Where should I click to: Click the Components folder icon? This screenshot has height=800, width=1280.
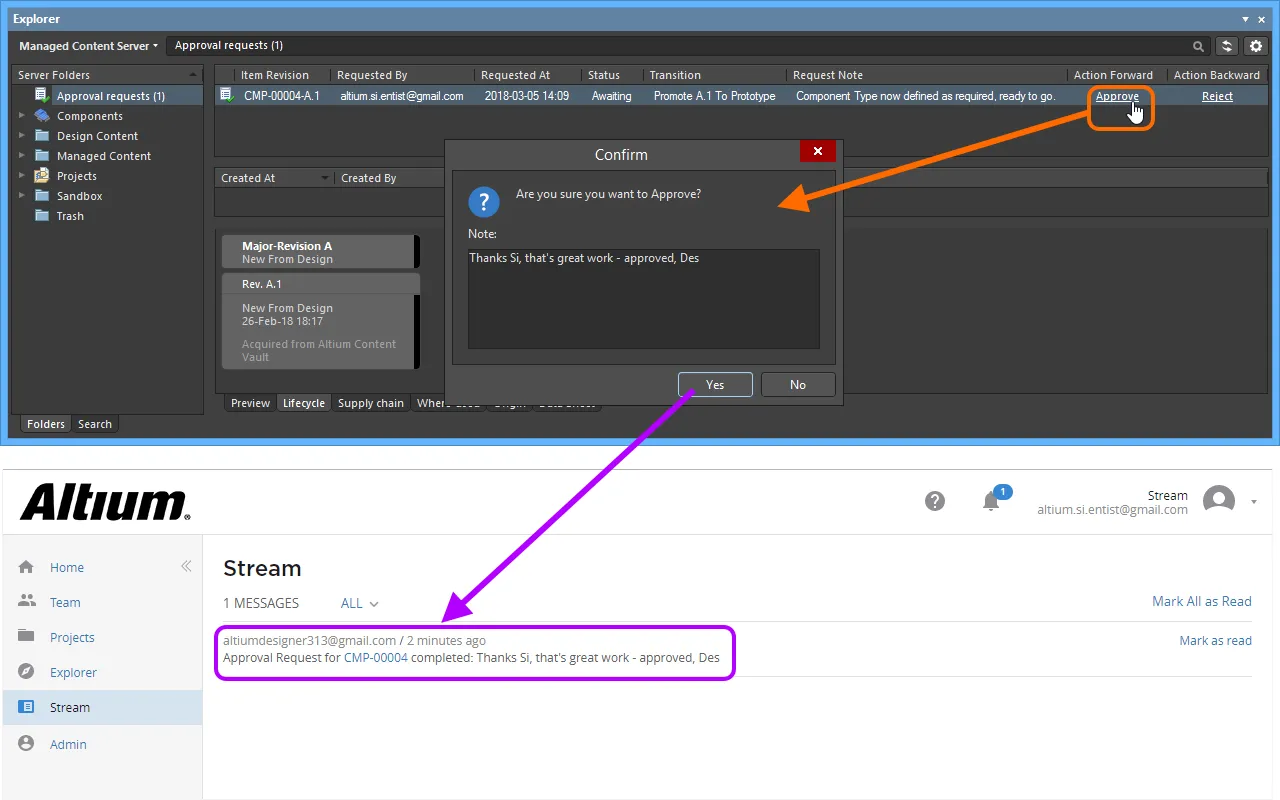click(x=42, y=116)
